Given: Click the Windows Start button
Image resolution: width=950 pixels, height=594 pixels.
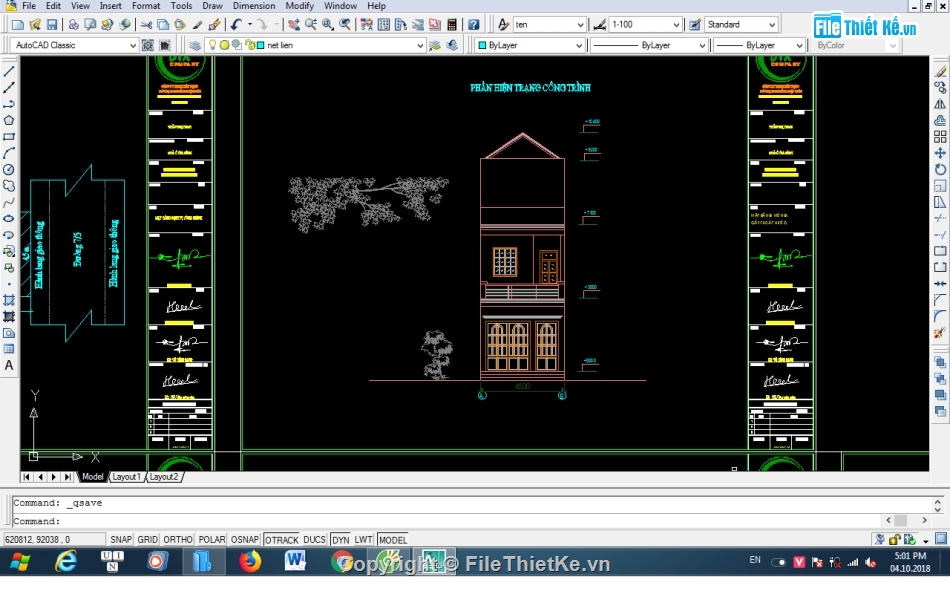Looking at the screenshot, I should tap(20, 562).
